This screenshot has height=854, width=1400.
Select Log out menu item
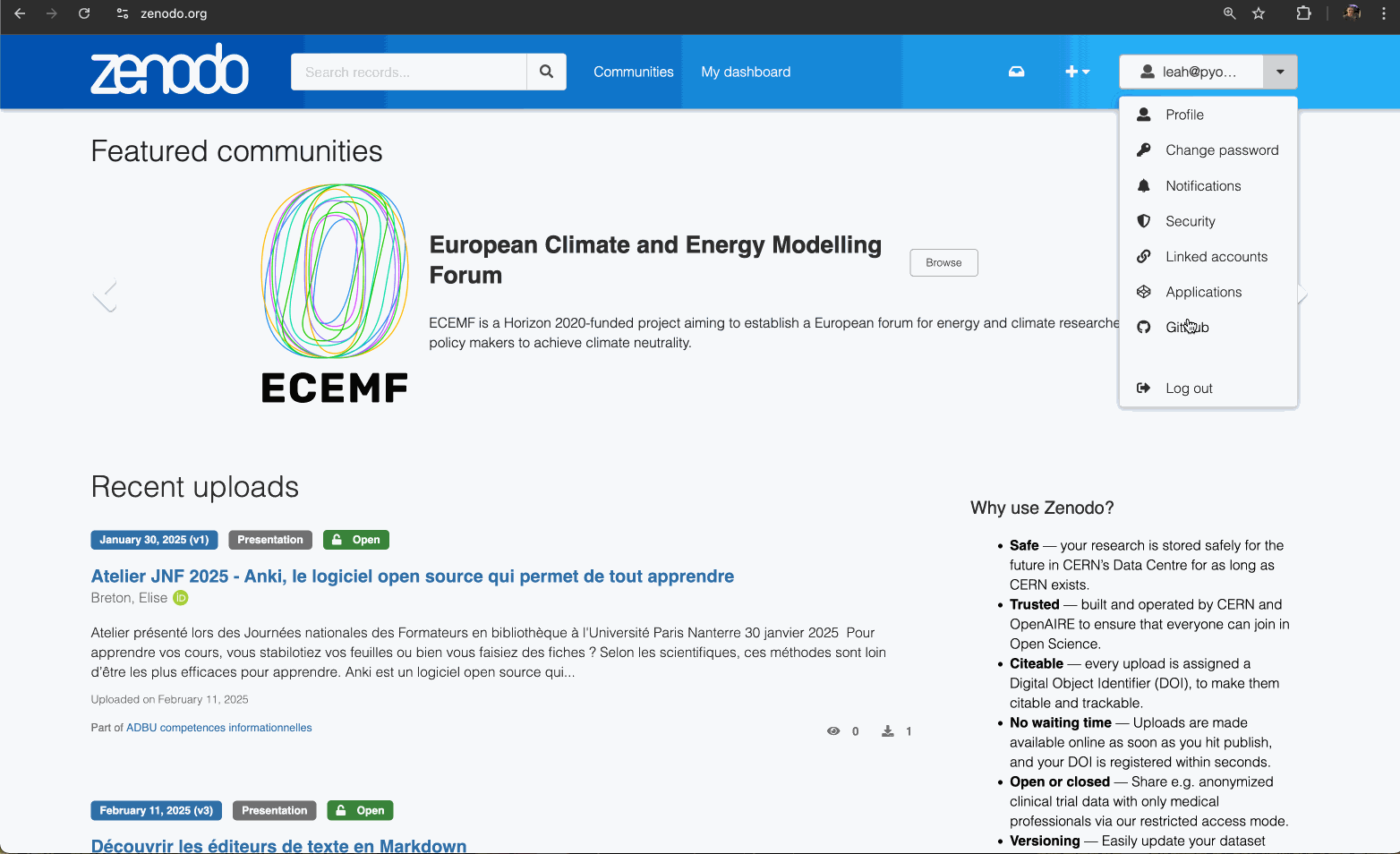tap(1208, 389)
